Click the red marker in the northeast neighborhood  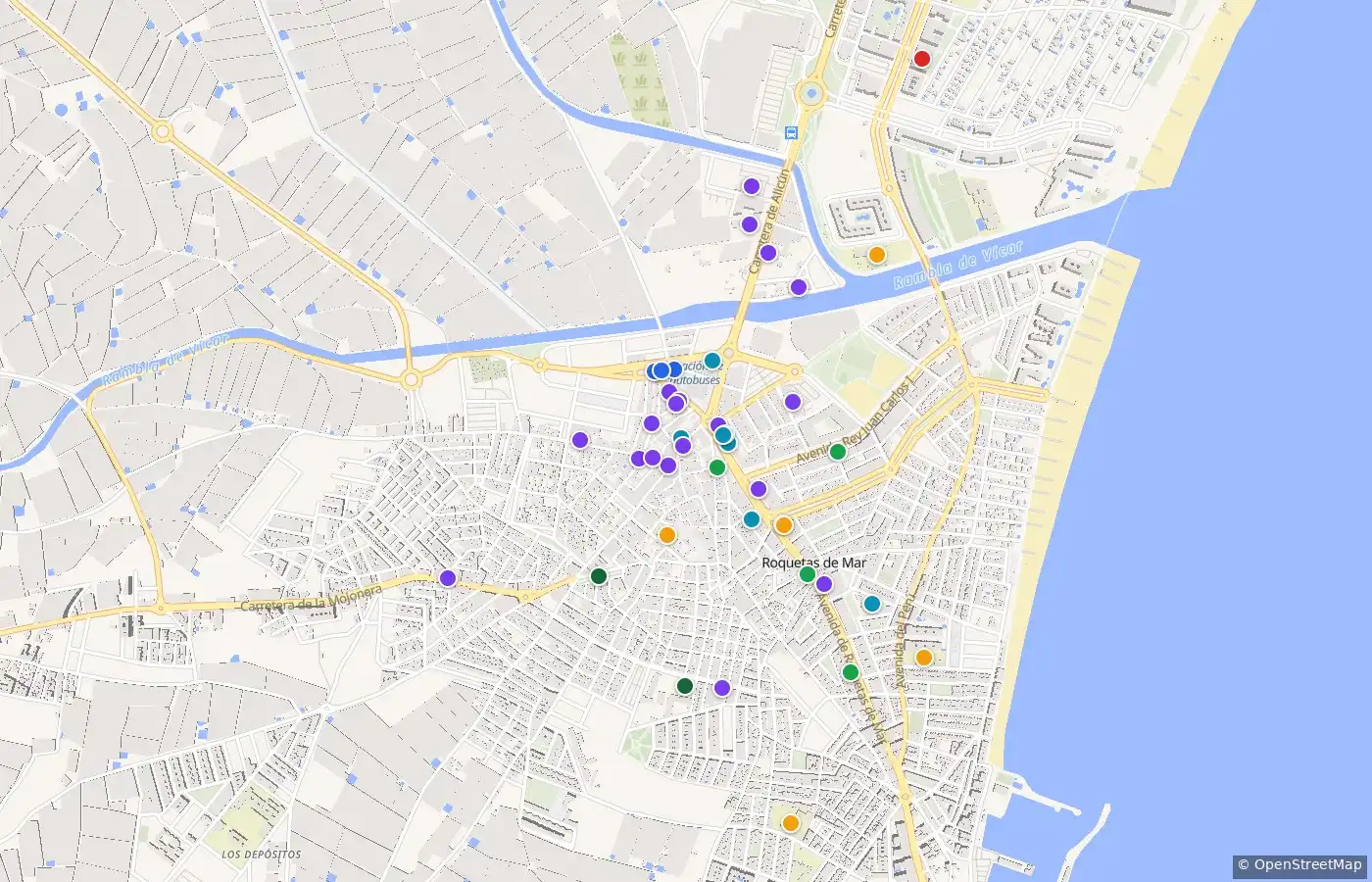tap(922, 59)
